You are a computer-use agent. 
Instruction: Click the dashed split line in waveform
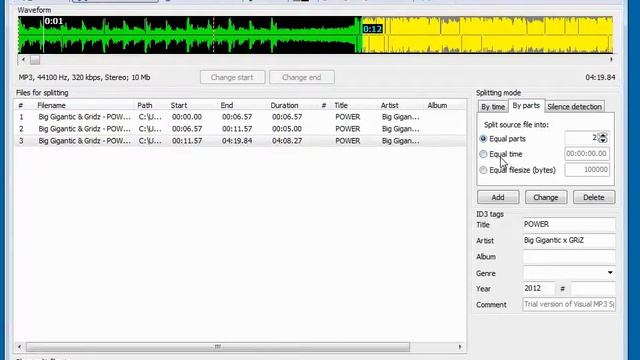(x=213, y=35)
